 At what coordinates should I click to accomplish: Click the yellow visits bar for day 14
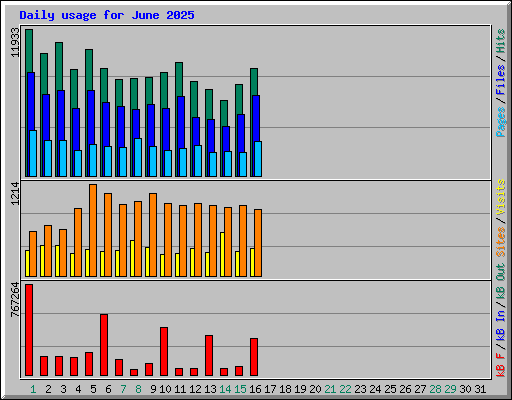coord(222,254)
